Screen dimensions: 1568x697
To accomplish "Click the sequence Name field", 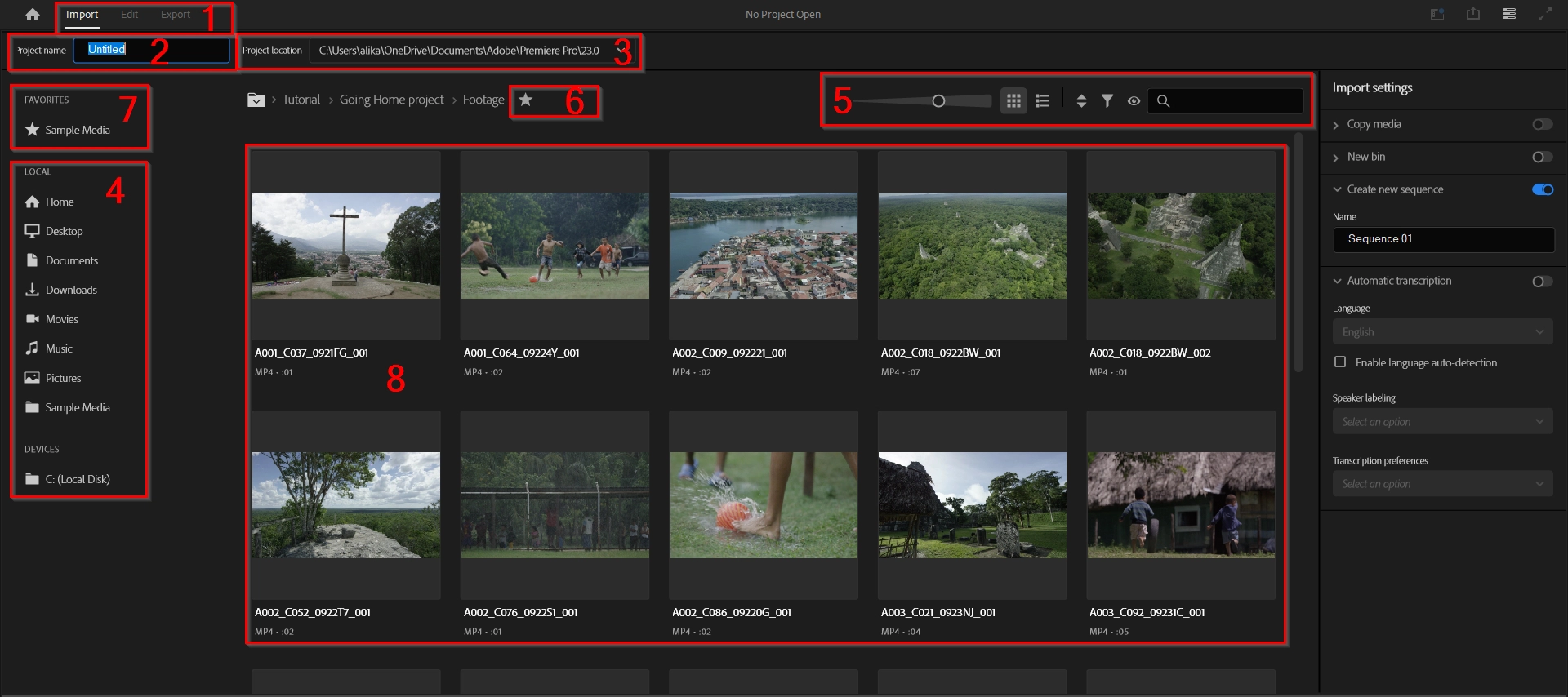I will (x=1444, y=239).
